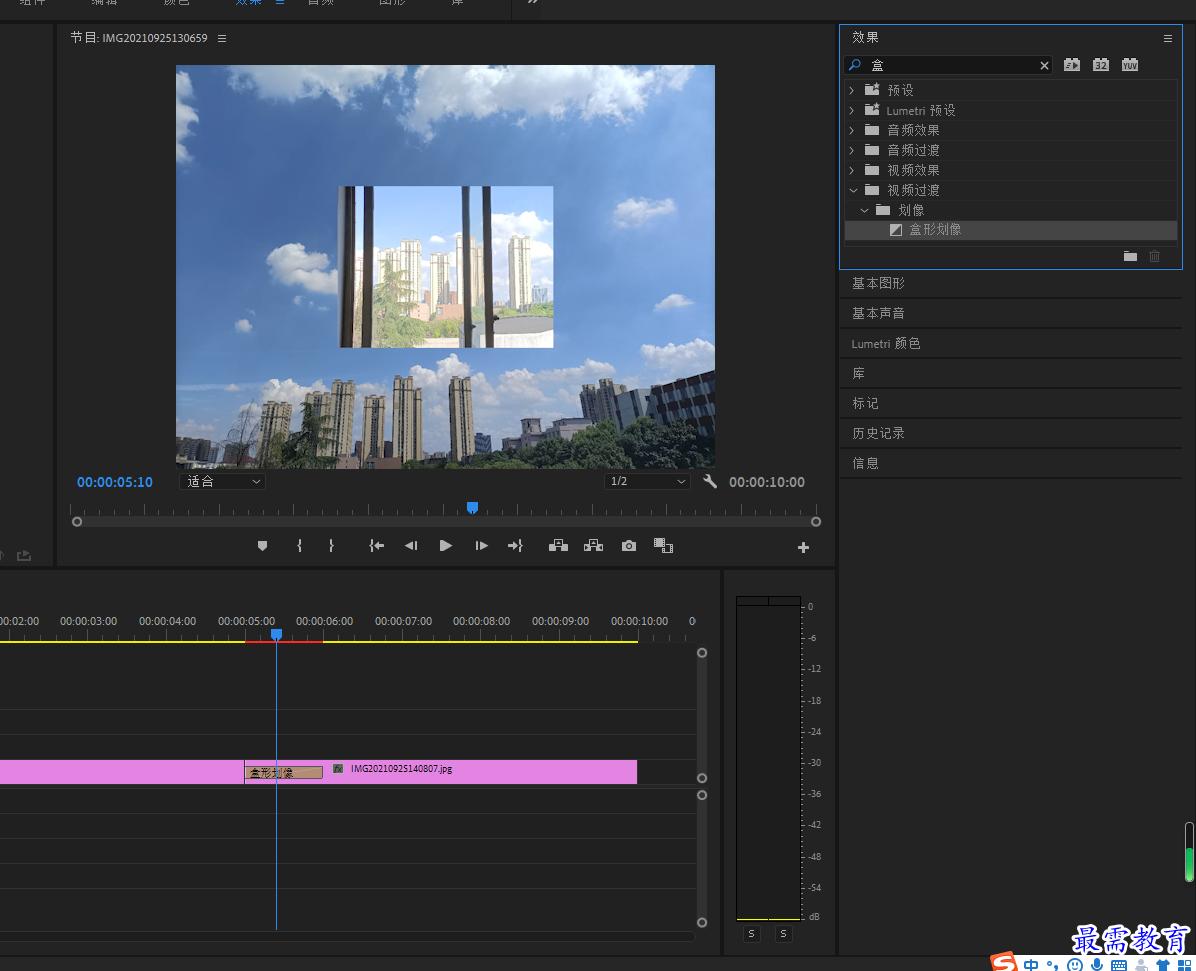Open the 基本图形 panel

[879, 283]
